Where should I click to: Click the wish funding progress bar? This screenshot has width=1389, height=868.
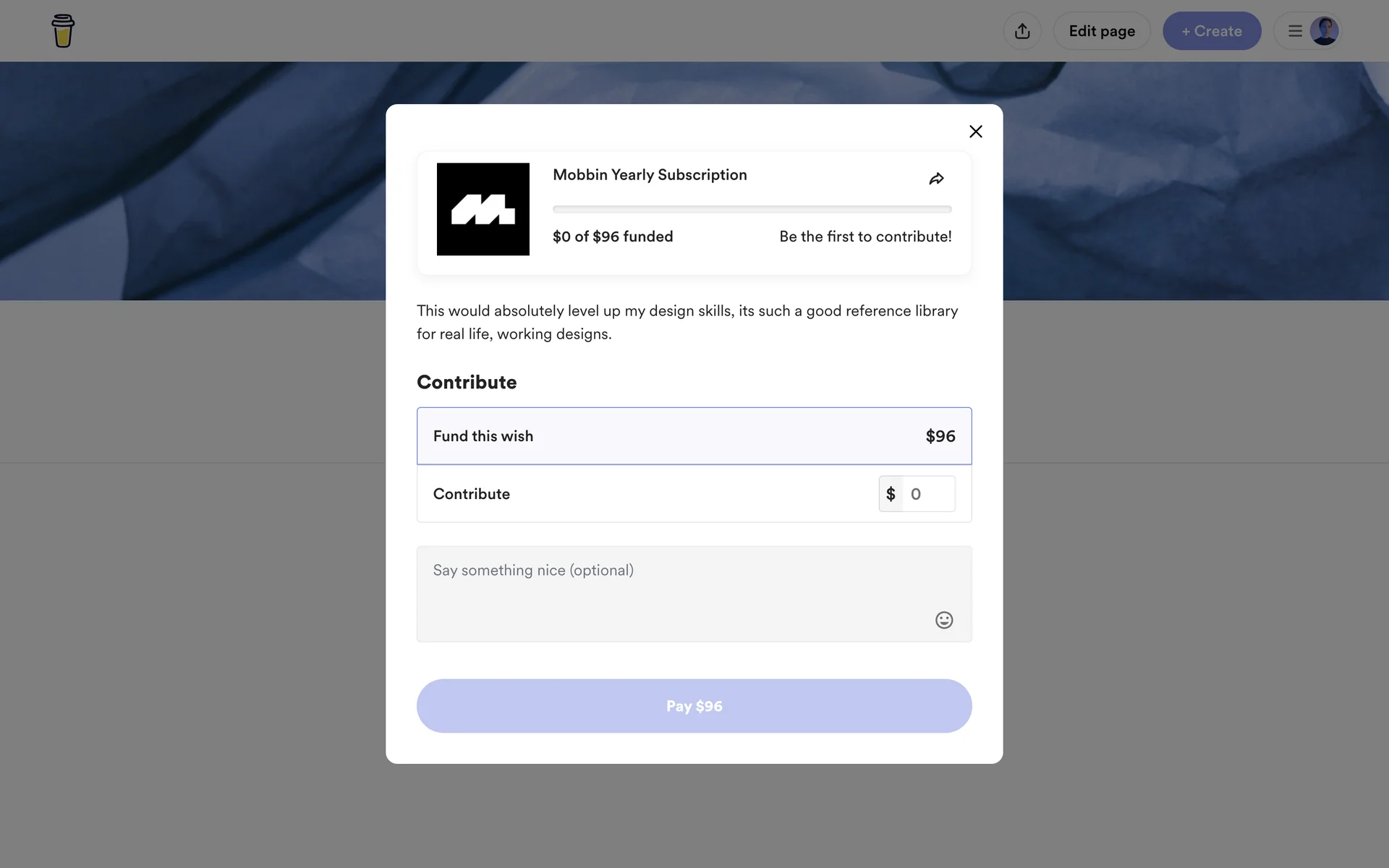point(752,210)
